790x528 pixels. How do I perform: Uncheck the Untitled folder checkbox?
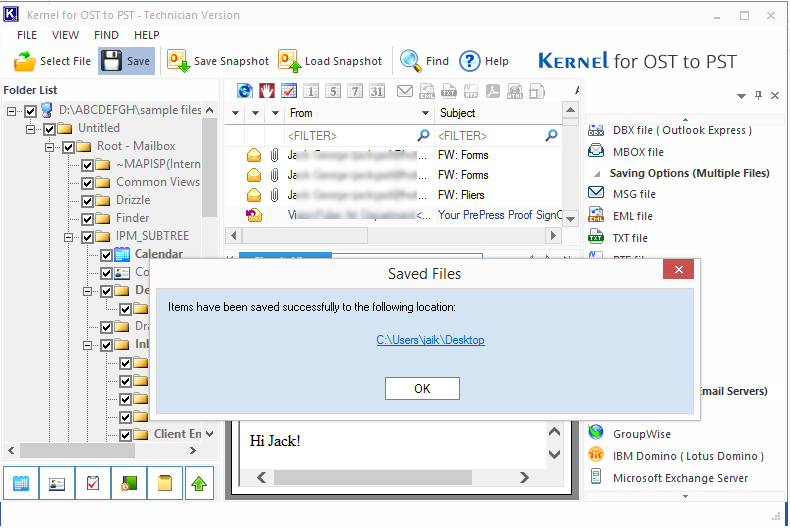[x=49, y=129]
